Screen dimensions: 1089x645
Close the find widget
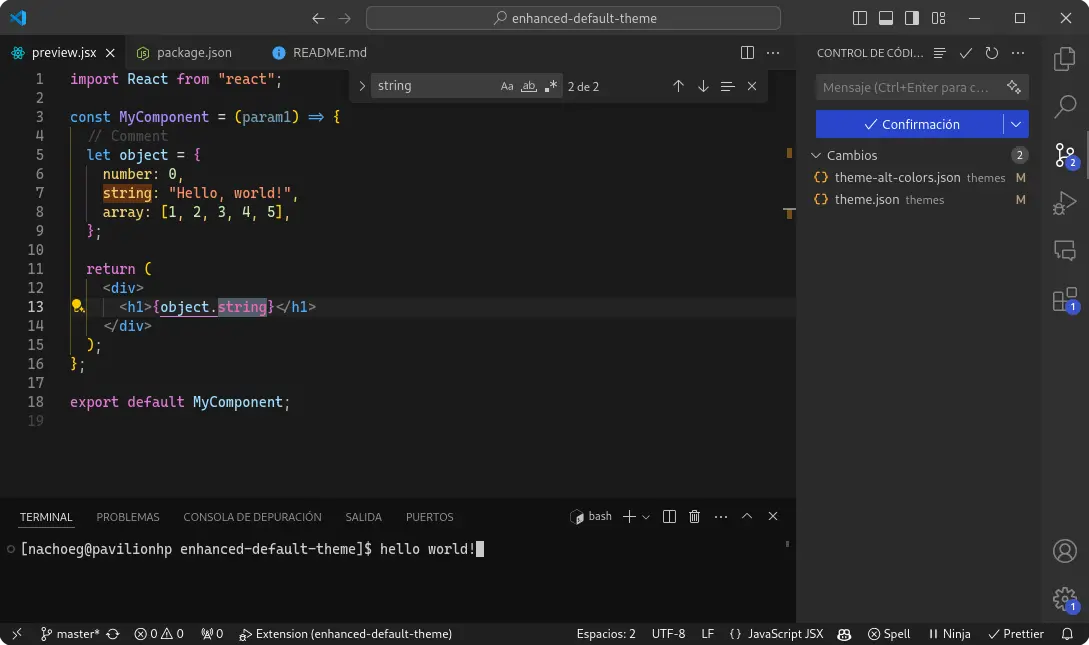(x=751, y=86)
